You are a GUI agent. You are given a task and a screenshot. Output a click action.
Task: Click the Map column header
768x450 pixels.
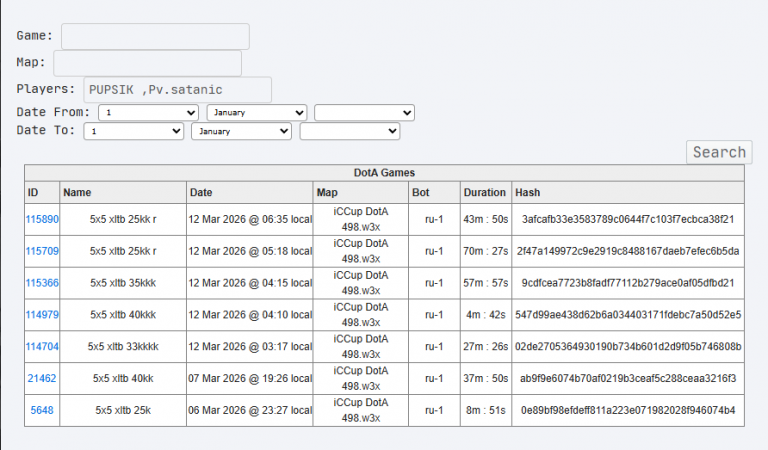coord(360,192)
